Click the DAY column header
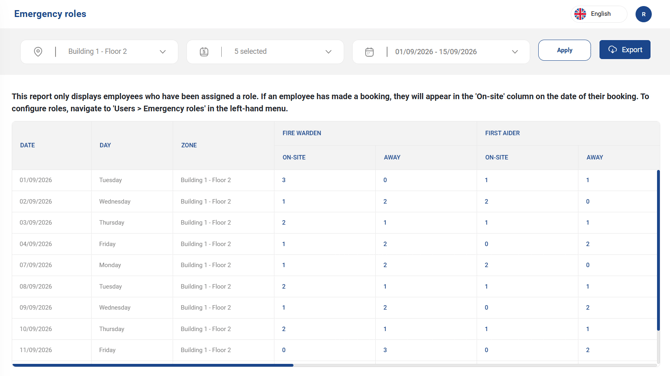The height and width of the screenshot is (376, 670). pyautogui.click(x=105, y=145)
